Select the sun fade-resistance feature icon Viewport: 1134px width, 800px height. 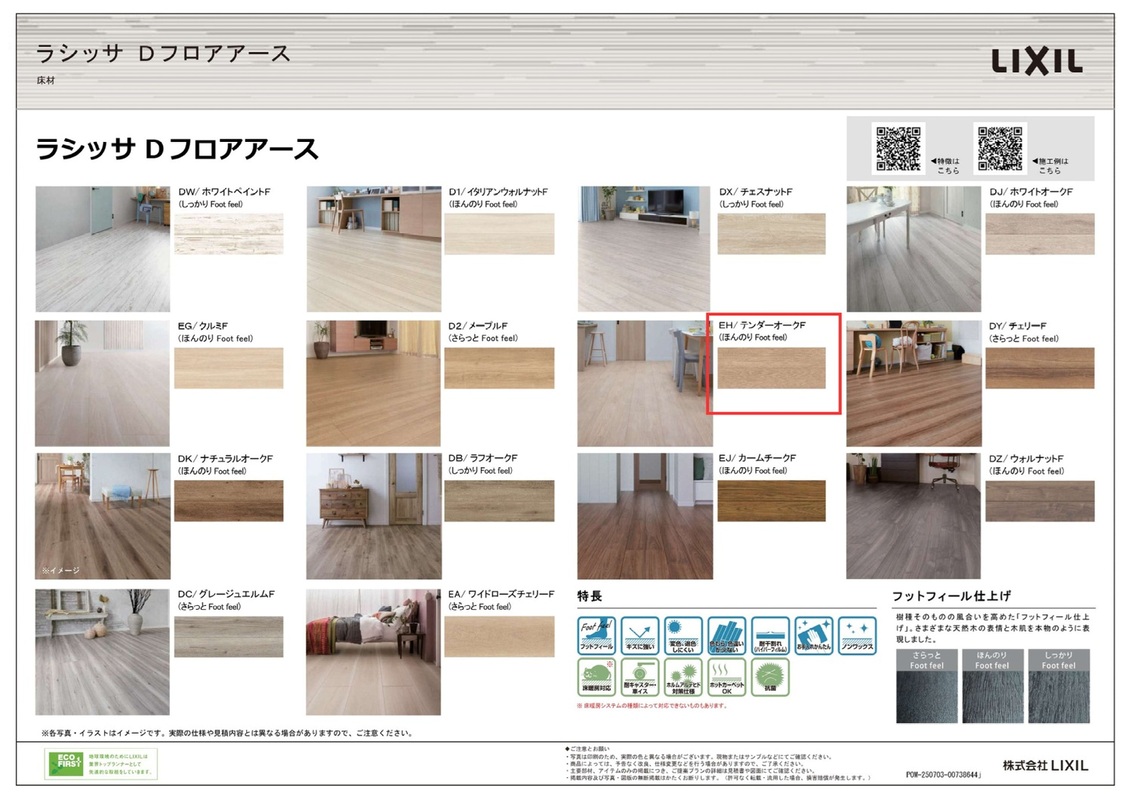pyautogui.click(x=684, y=636)
